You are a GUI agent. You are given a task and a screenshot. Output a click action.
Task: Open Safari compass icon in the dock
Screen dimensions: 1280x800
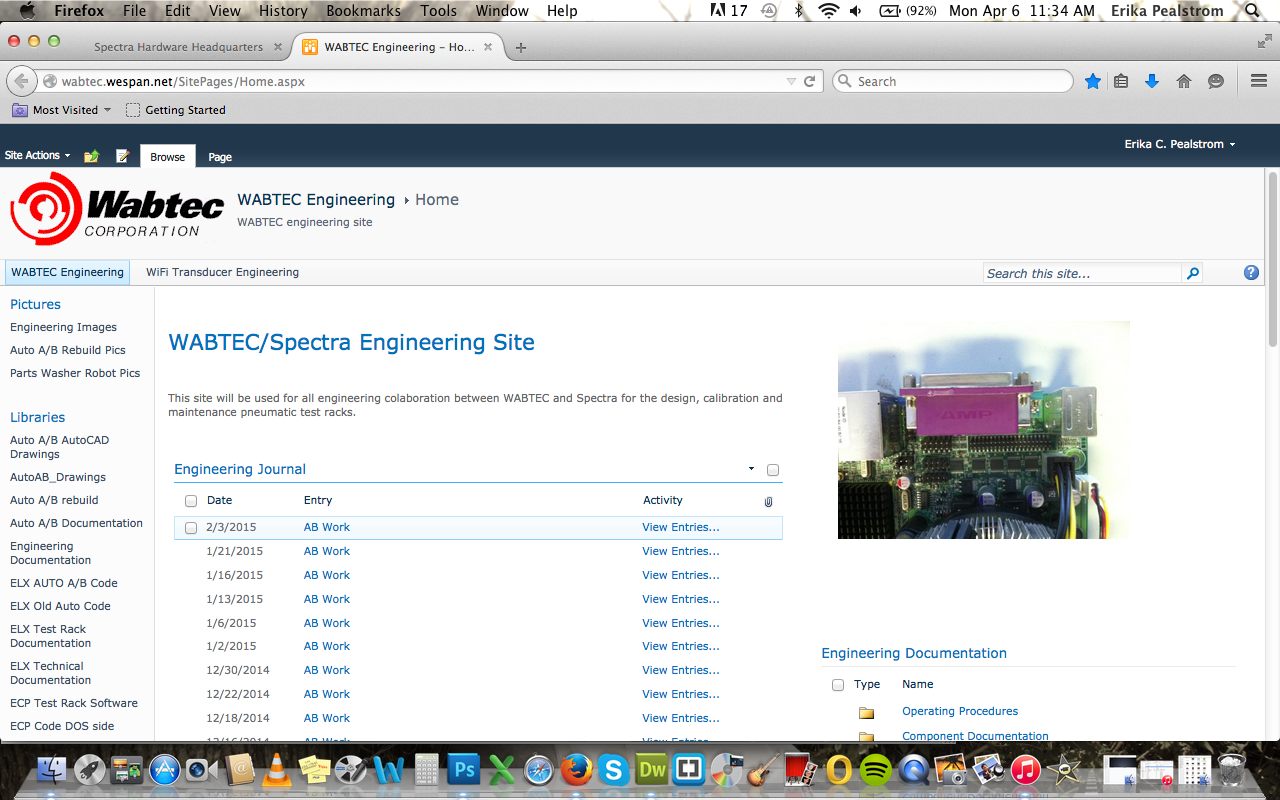tap(538, 769)
